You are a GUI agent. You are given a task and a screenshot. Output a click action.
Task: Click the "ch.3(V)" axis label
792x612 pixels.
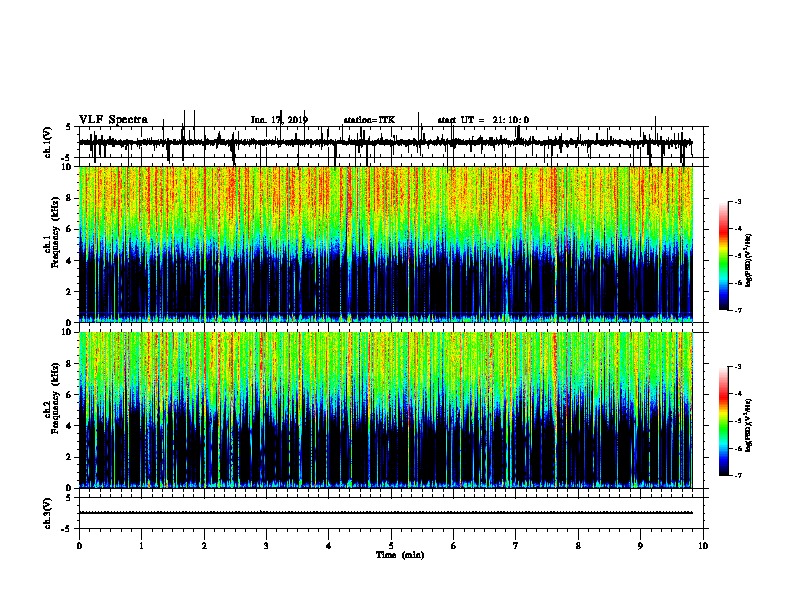[x=48, y=514]
